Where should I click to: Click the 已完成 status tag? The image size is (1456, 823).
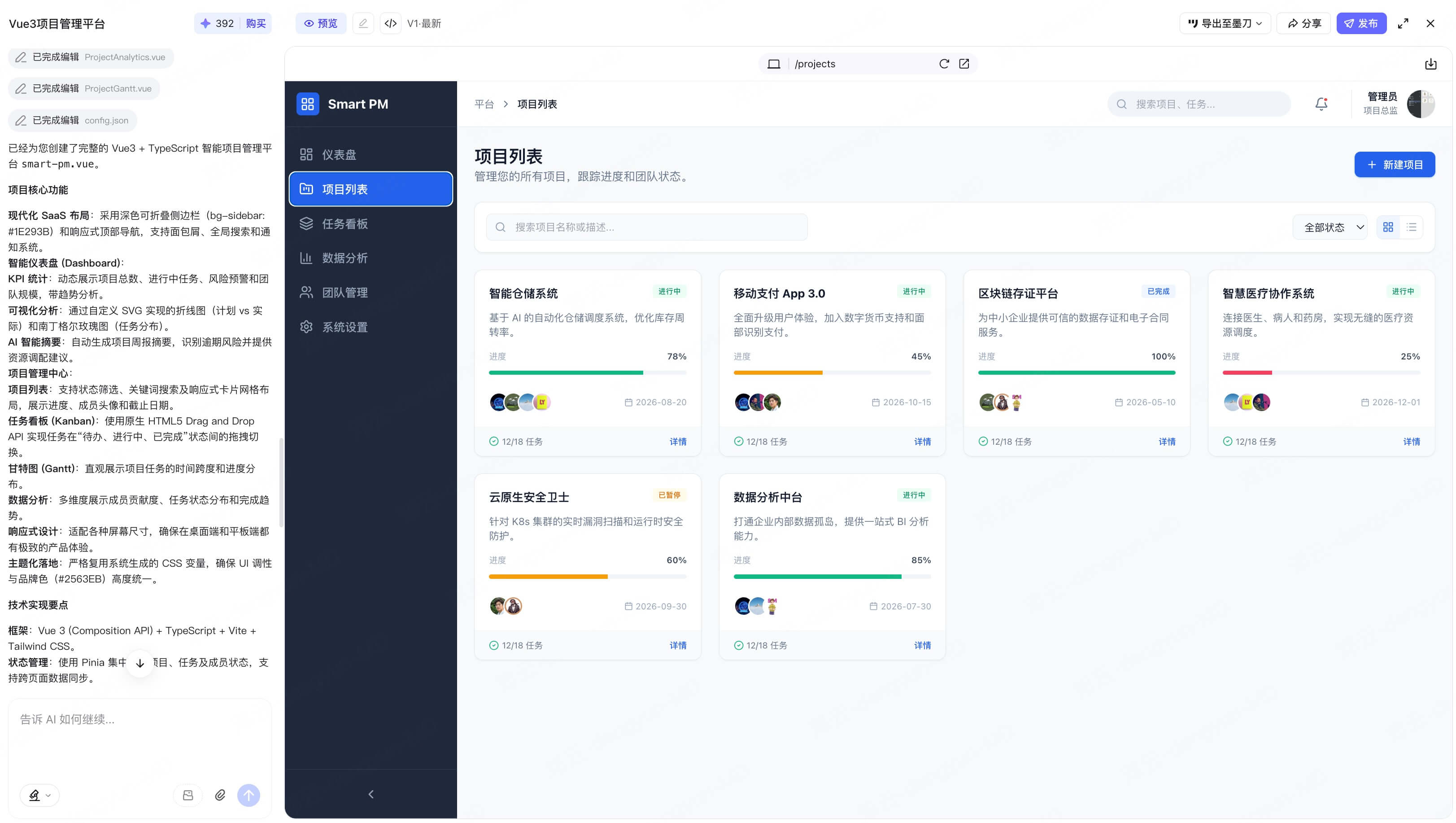pos(1158,291)
